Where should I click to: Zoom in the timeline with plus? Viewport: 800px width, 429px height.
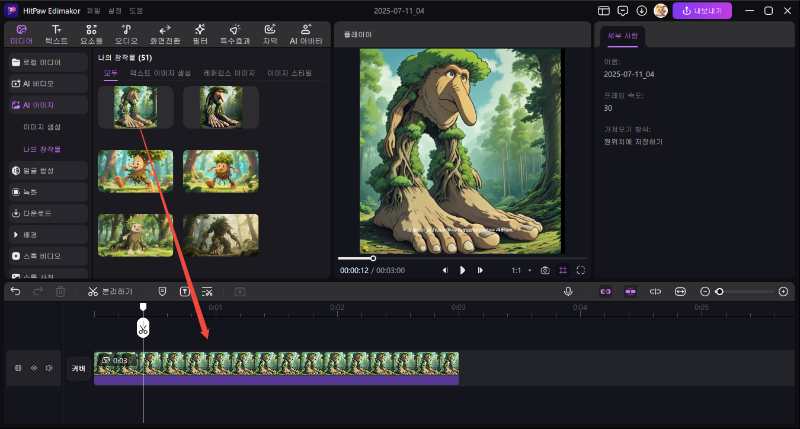[x=784, y=291]
